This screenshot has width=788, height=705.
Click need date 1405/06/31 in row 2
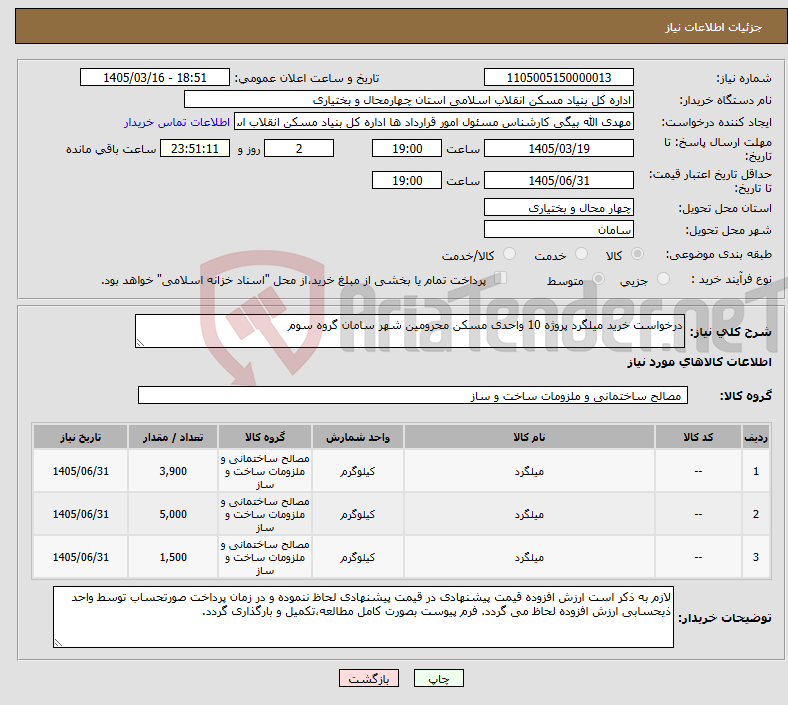(80, 514)
